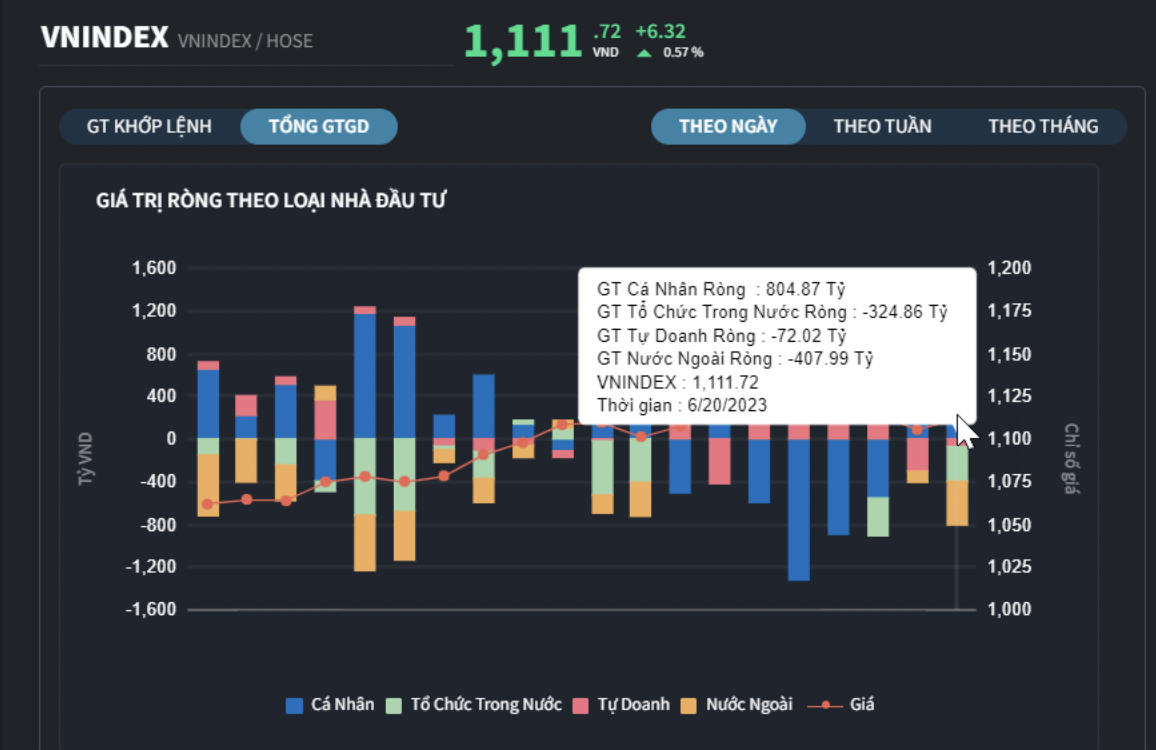Click the chart title GIÁ TRỊ RÒNG THEO LOẠI NHÀ ĐẦU TƯ
Screen dimensions: 1156x750
[271, 201]
